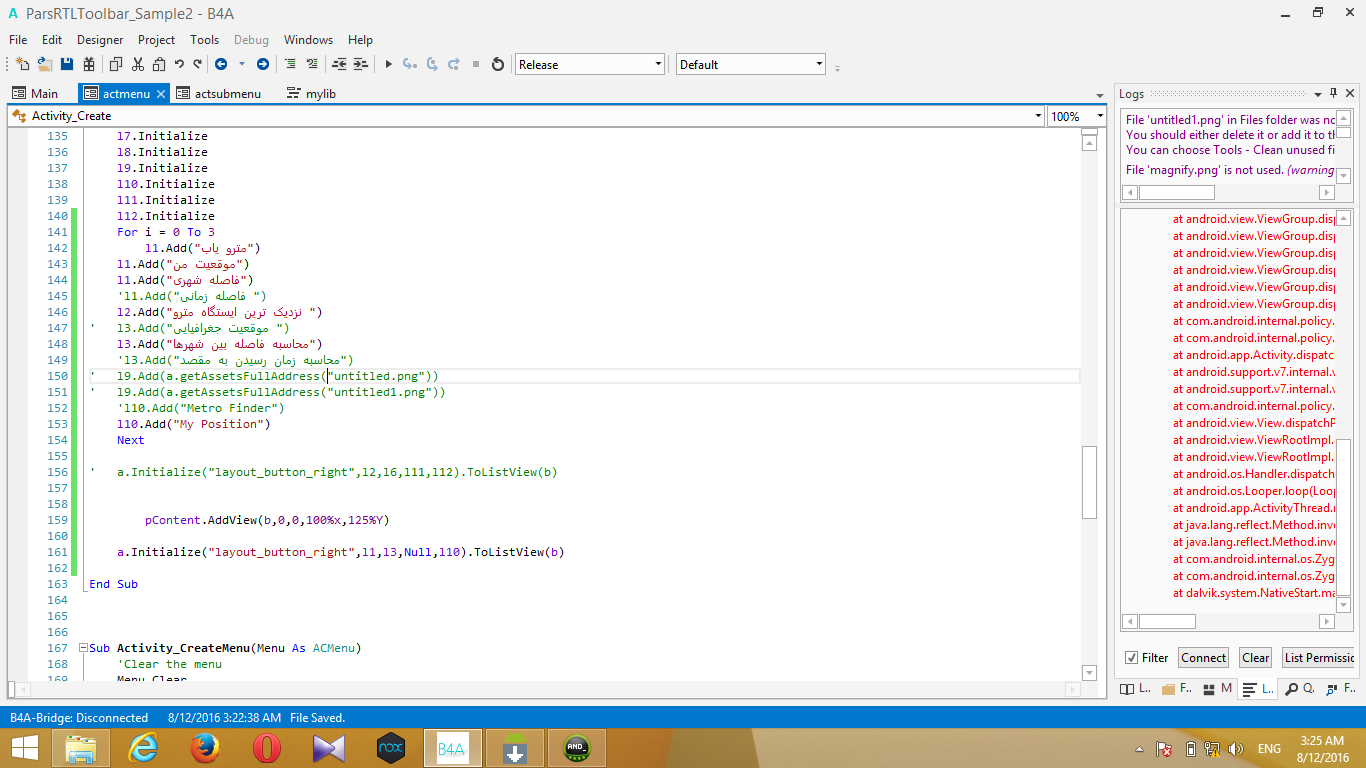Click the Undo arrow in toolbar
1366x768 pixels.
click(179, 64)
